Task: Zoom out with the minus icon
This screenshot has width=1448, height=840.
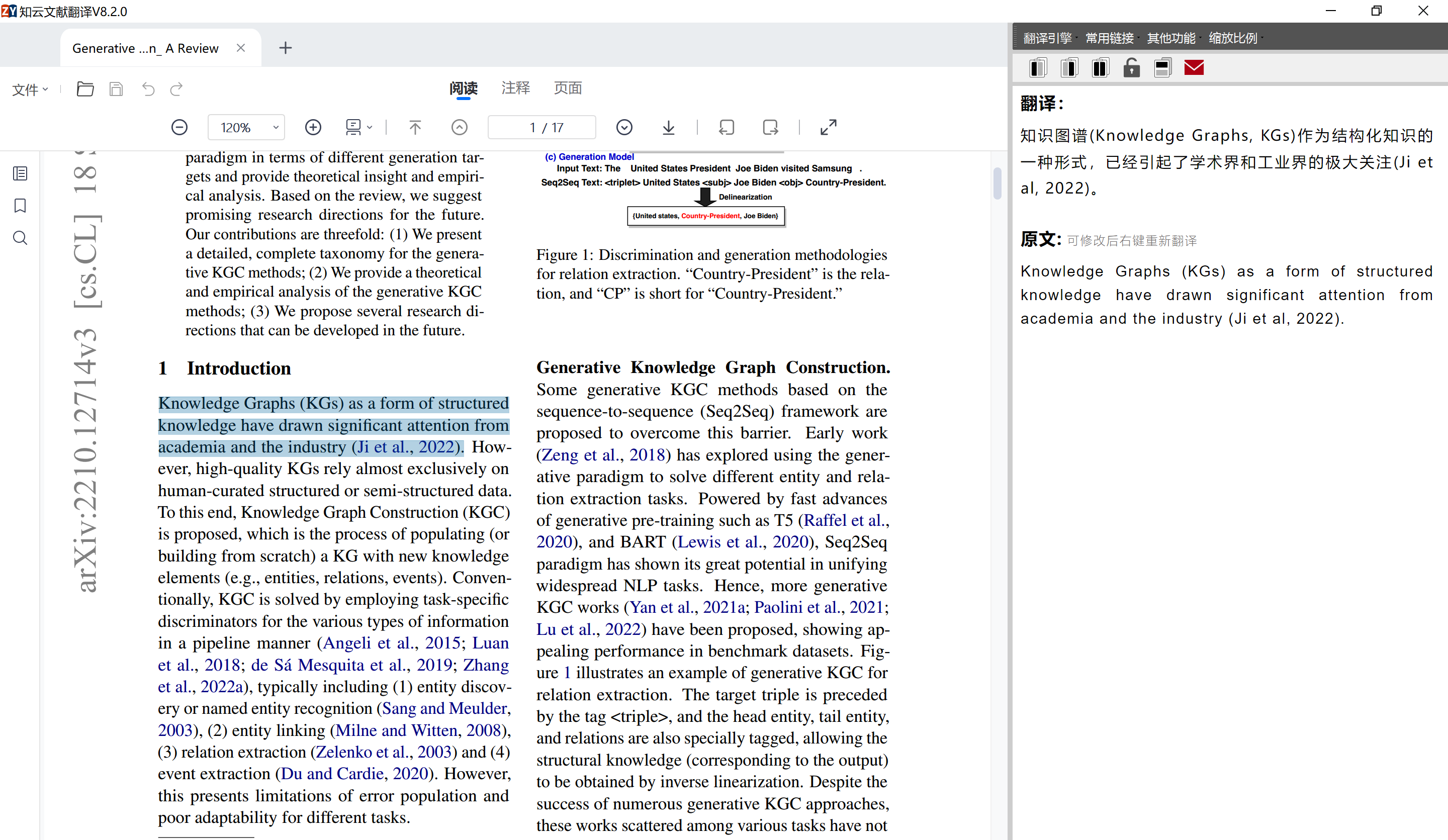Action: pyautogui.click(x=179, y=127)
